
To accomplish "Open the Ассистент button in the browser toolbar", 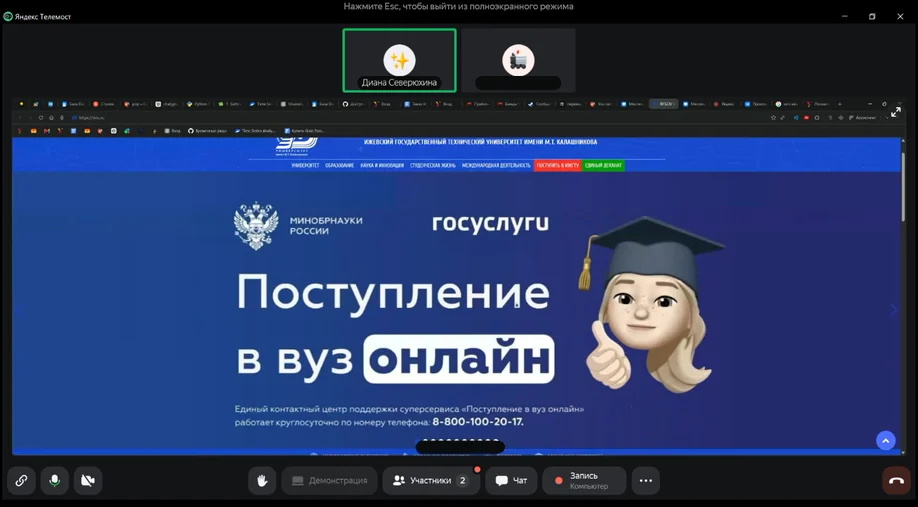I will click(x=863, y=118).
